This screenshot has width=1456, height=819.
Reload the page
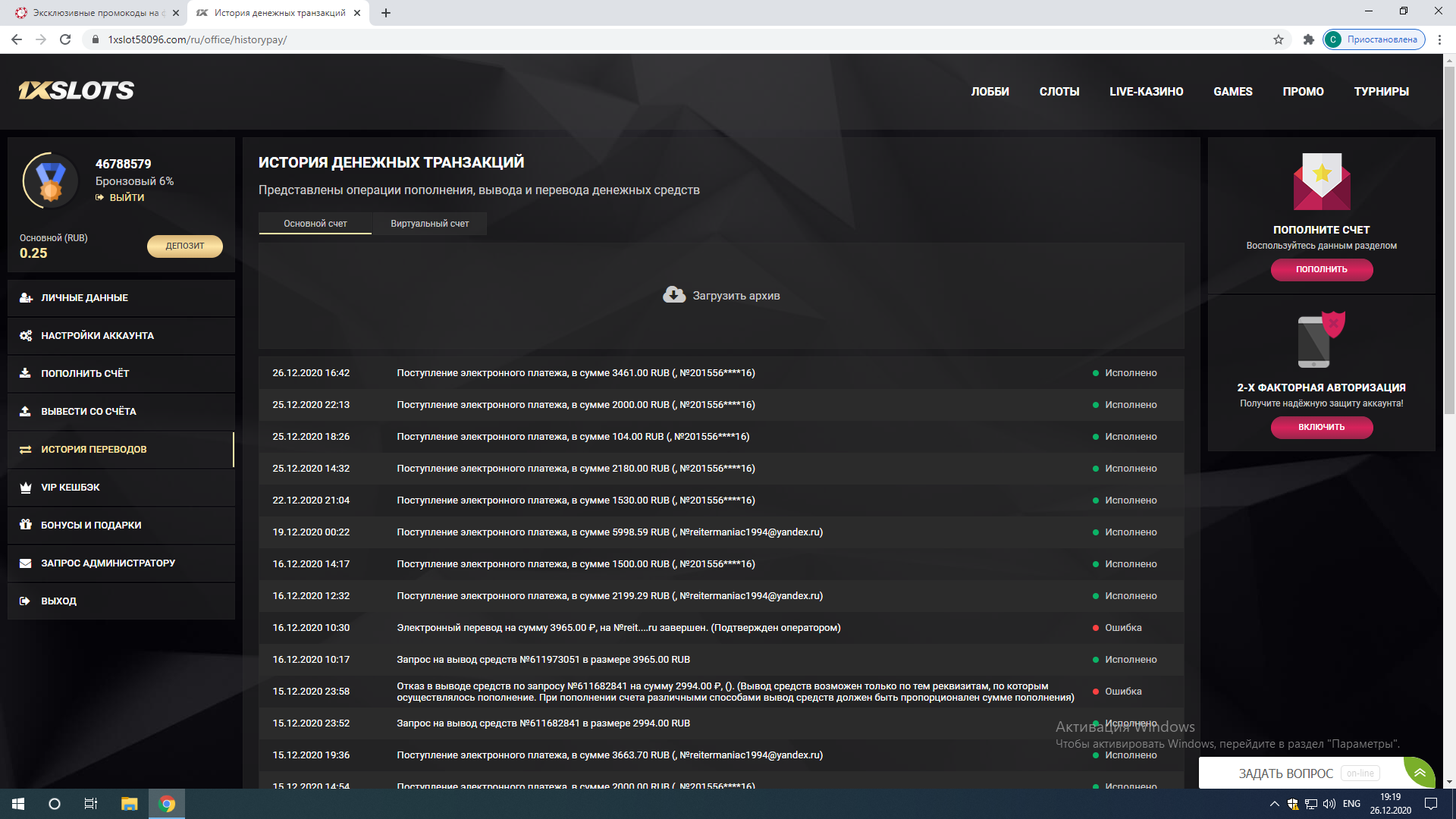pos(65,39)
